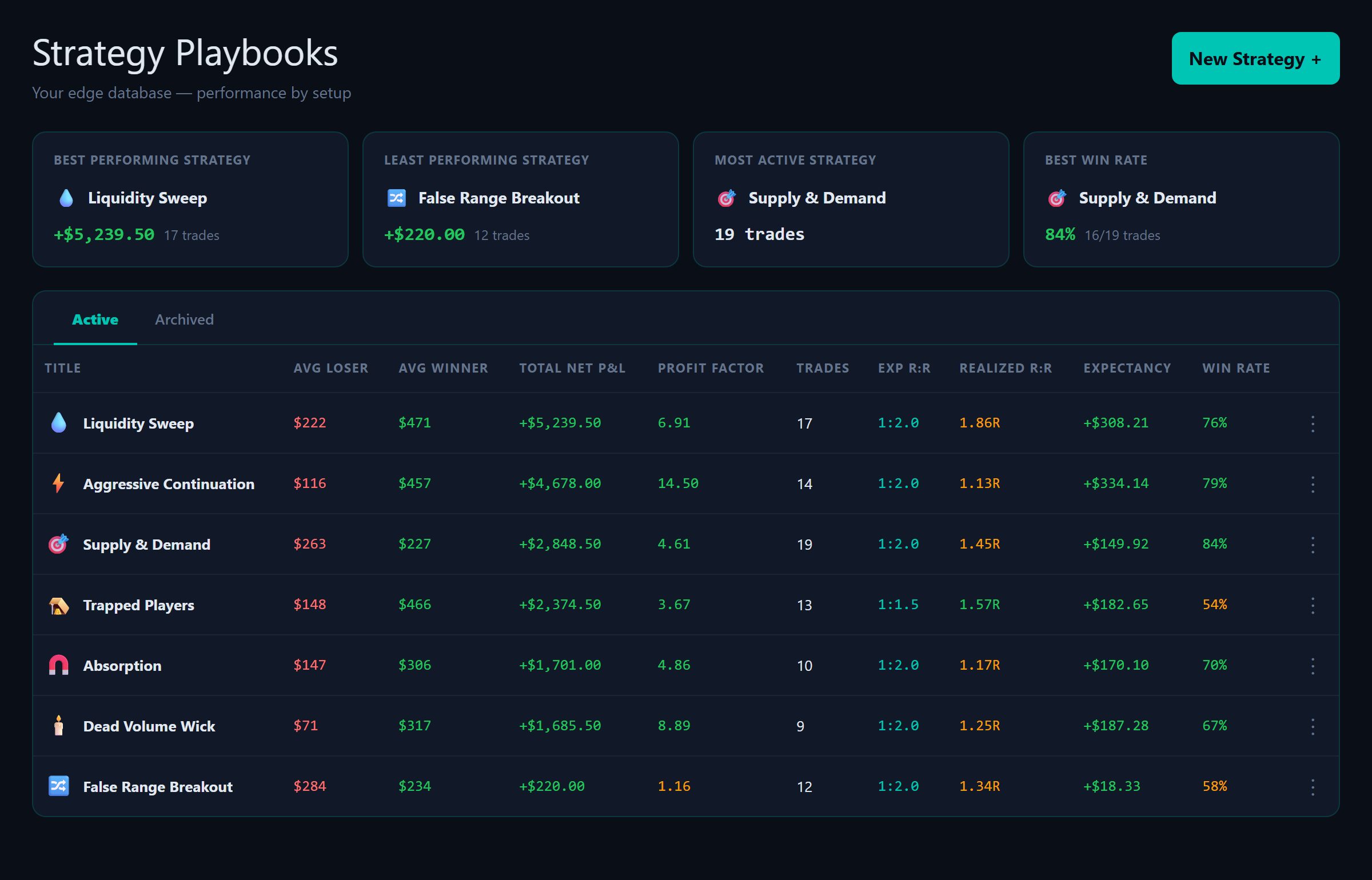Select the Dead Volume Wick title

(x=149, y=726)
